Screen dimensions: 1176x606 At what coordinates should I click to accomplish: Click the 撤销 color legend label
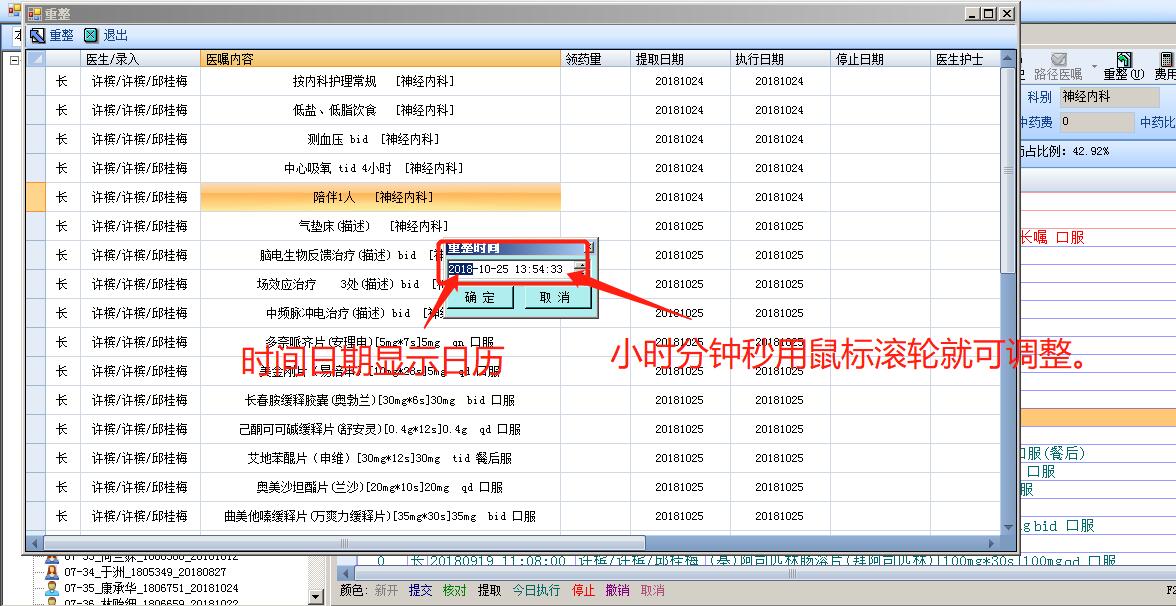(617, 591)
